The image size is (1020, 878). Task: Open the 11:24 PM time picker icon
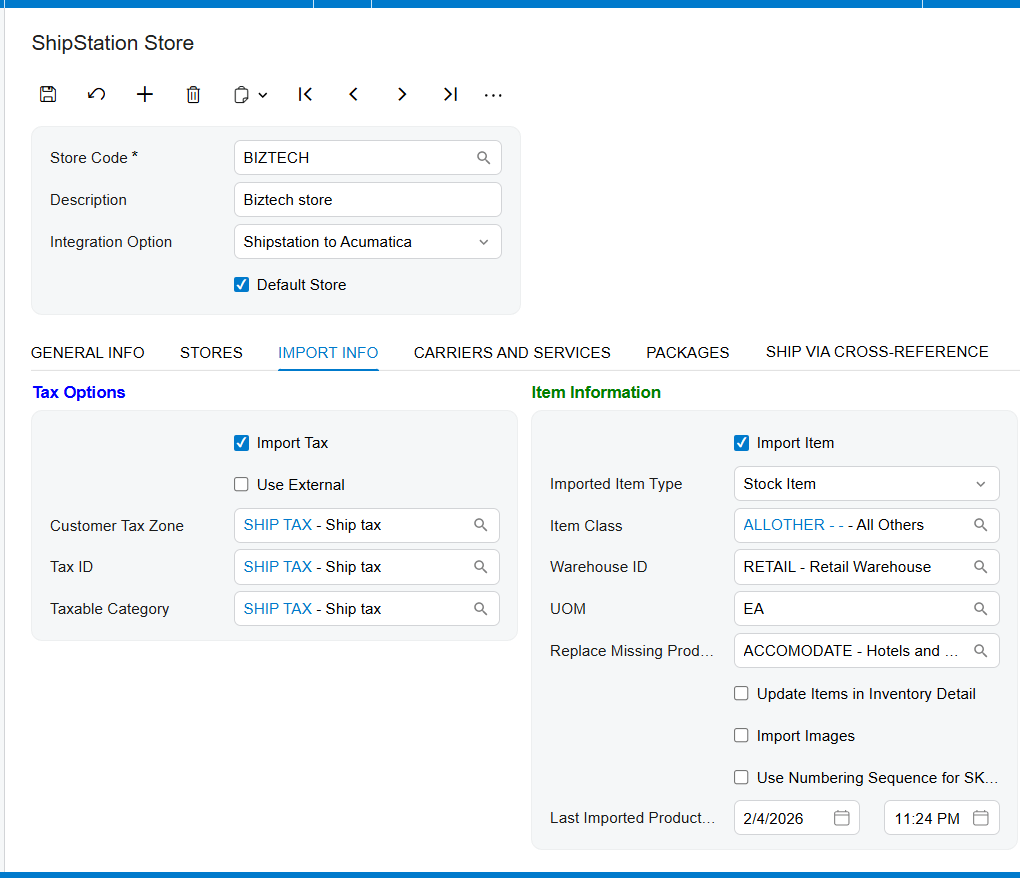[981, 818]
